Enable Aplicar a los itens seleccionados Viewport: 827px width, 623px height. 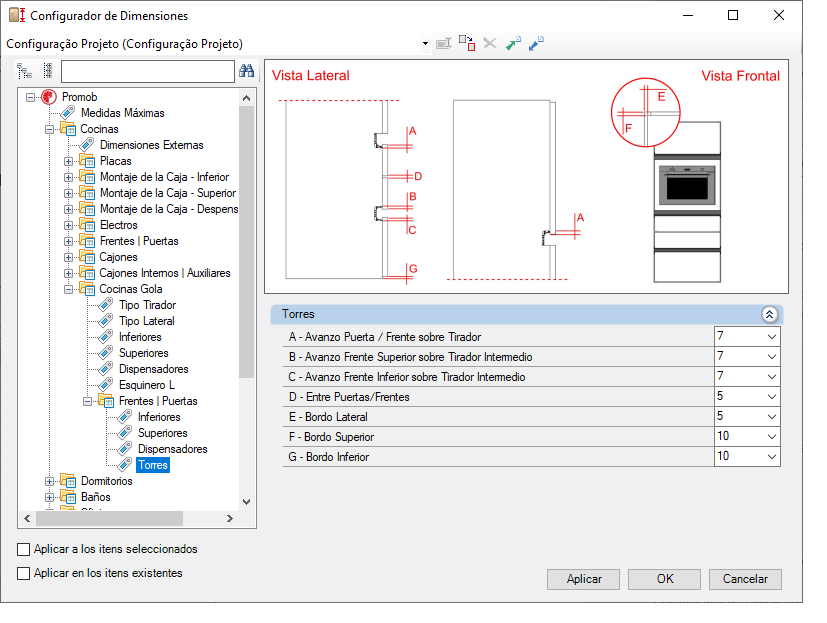point(23,550)
